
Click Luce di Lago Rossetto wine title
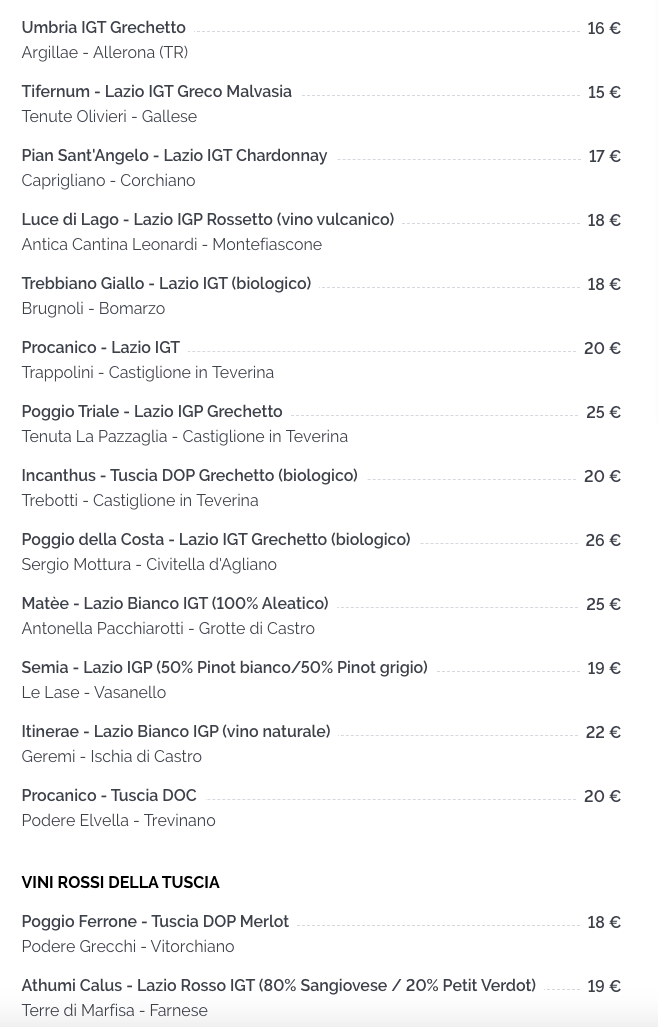[x=208, y=219]
